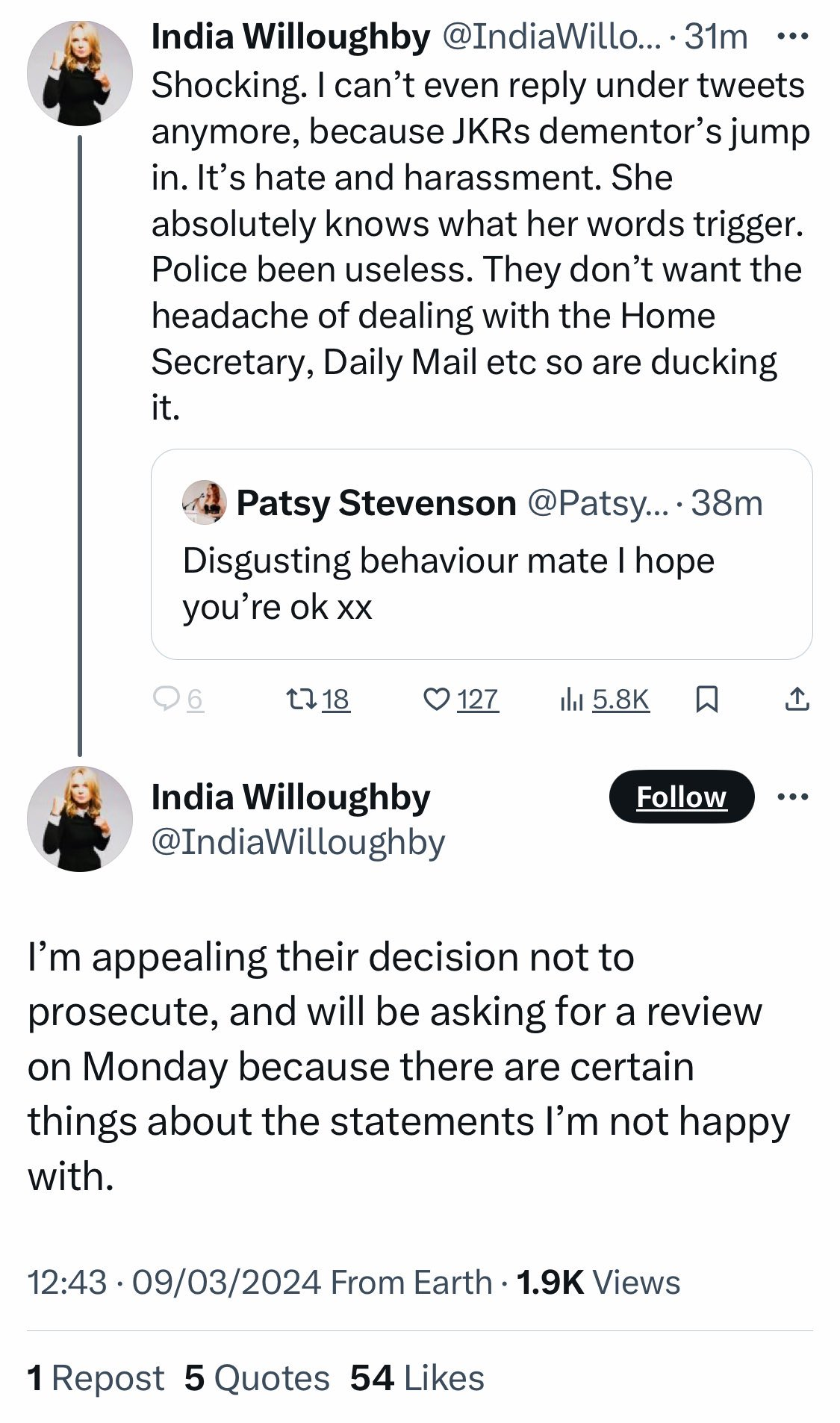Share the first tweet via share icon
Screen dimensions: 840x1423
point(797,699)
